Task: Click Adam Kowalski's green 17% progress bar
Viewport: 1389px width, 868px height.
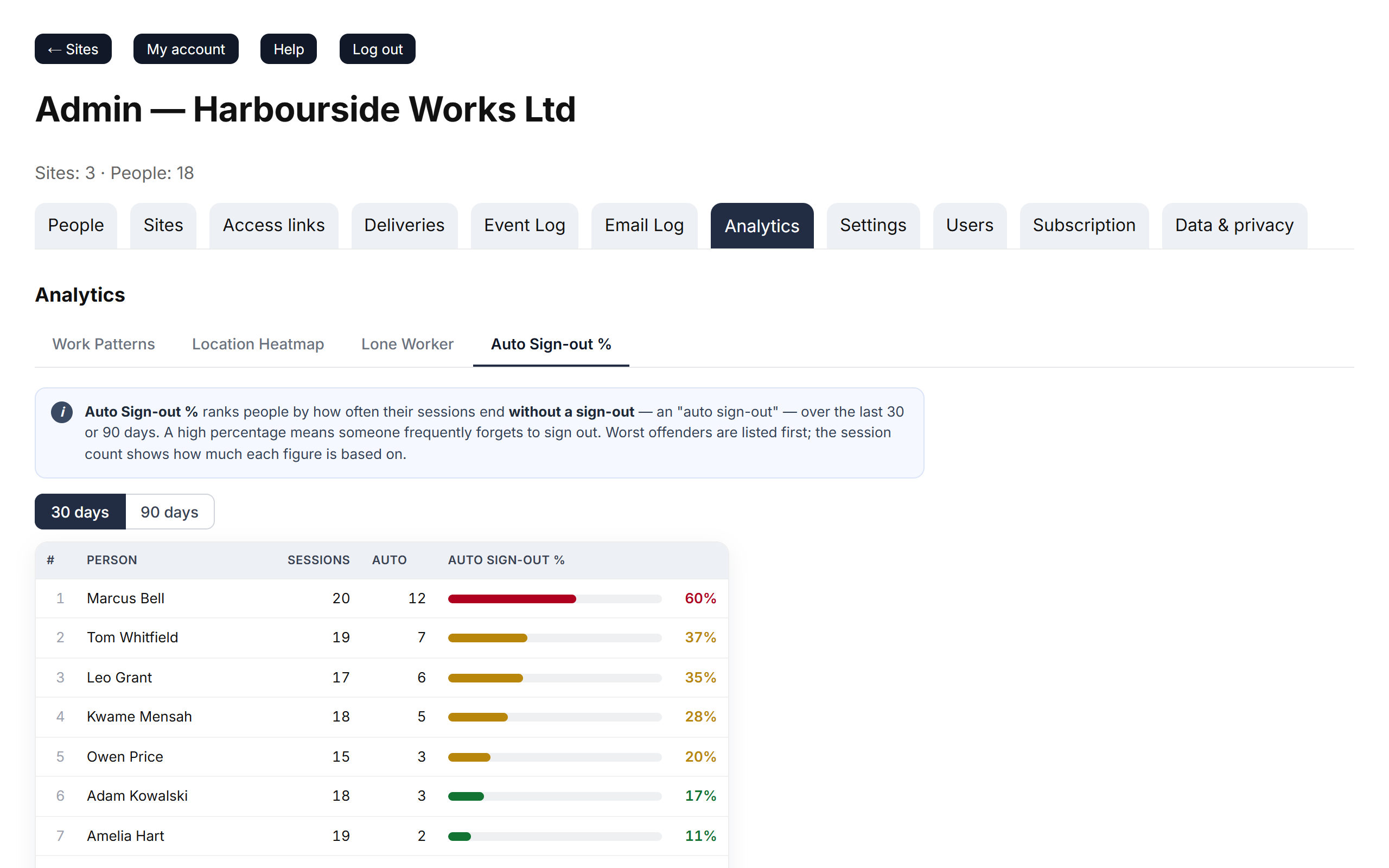Action: (466, 796)
